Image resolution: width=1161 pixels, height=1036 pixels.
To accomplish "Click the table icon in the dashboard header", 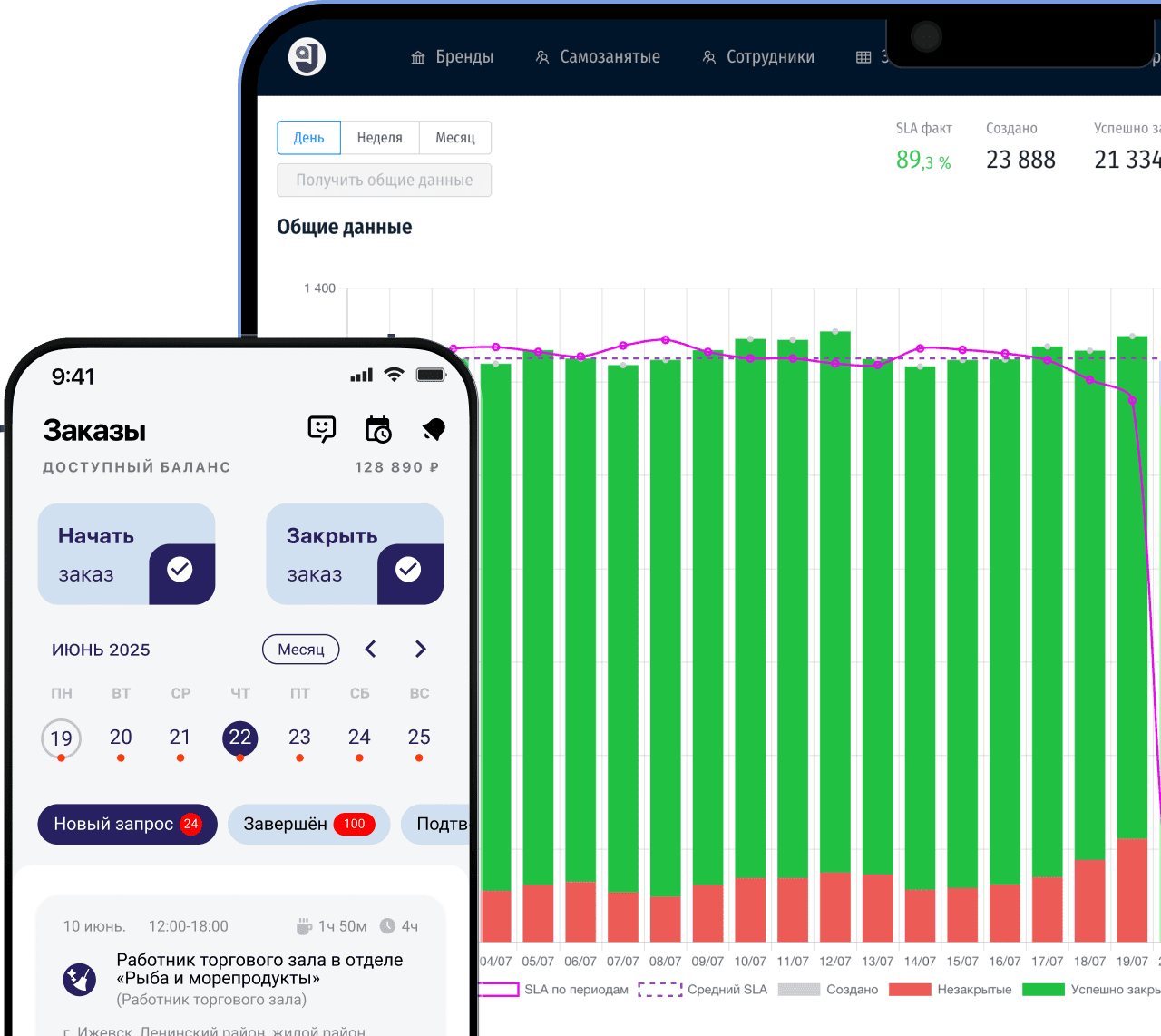I will 863,57.
